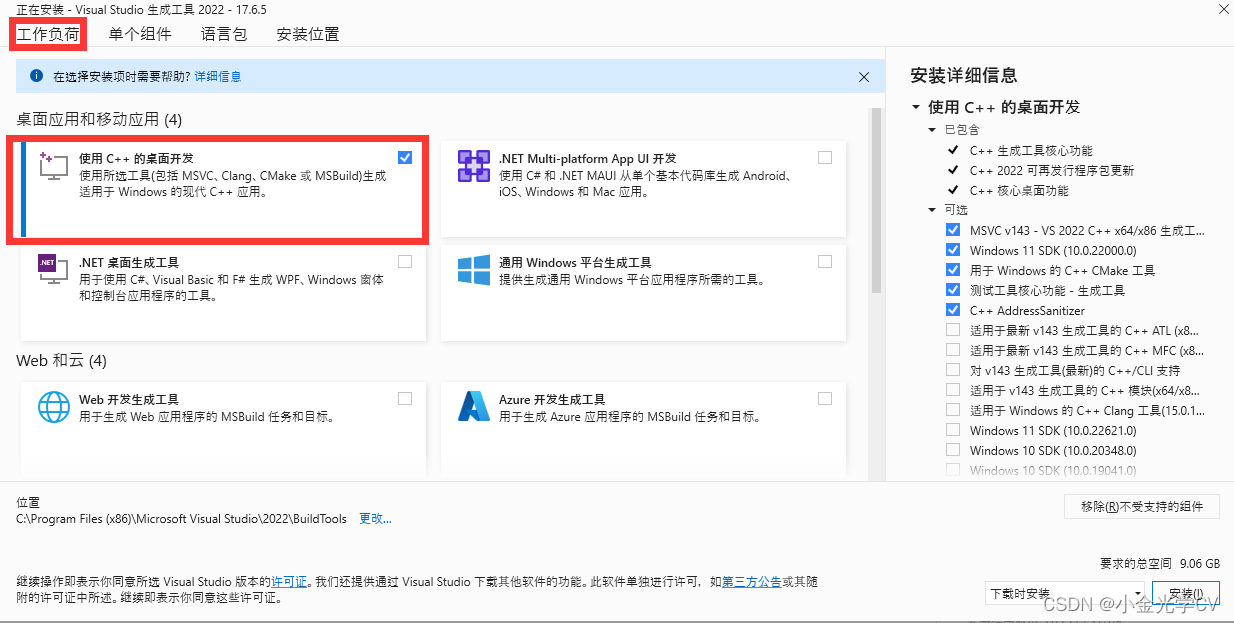The image size is (1234, 623).
Task: Check the .NET Multi-platform App UI workload
Action: pyautogui.click(x=824, y=158)
